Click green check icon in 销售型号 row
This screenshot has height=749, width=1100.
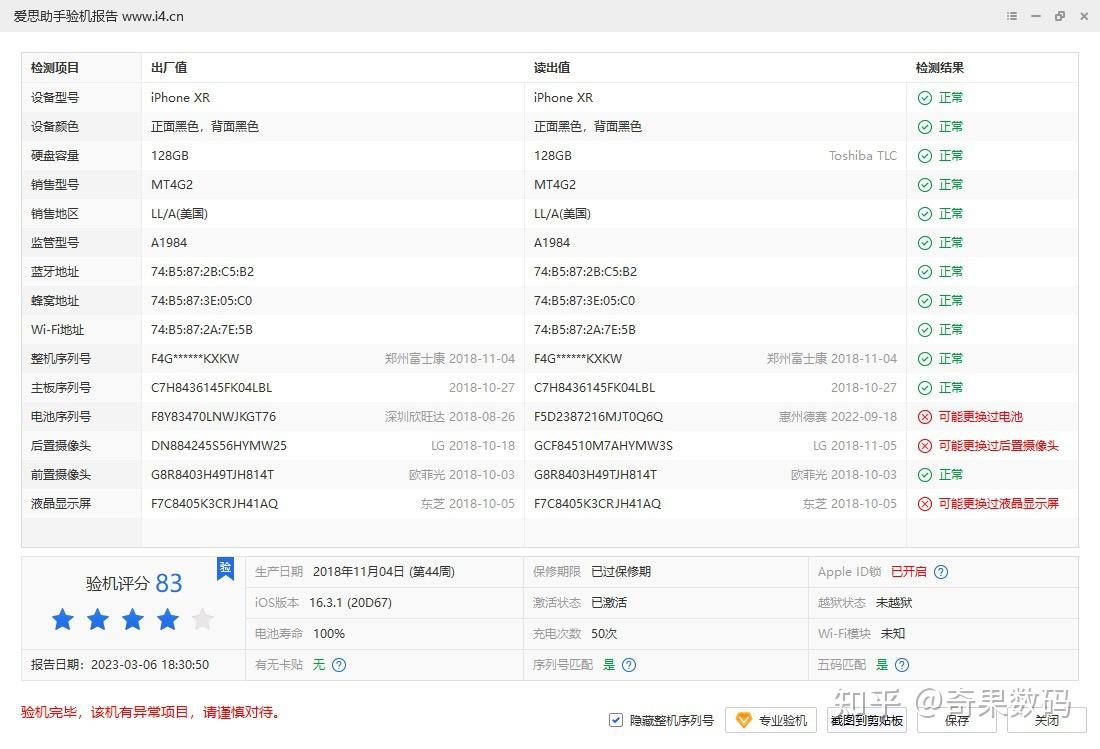(x=925, y=184)
